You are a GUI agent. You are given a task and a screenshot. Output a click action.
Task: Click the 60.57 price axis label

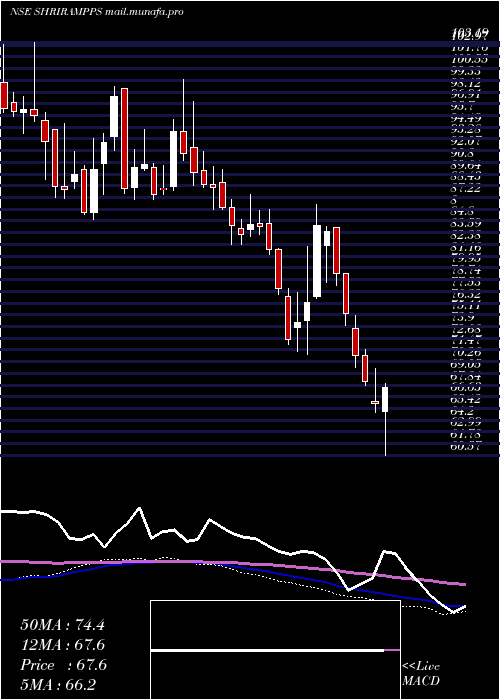coord(466,447)
